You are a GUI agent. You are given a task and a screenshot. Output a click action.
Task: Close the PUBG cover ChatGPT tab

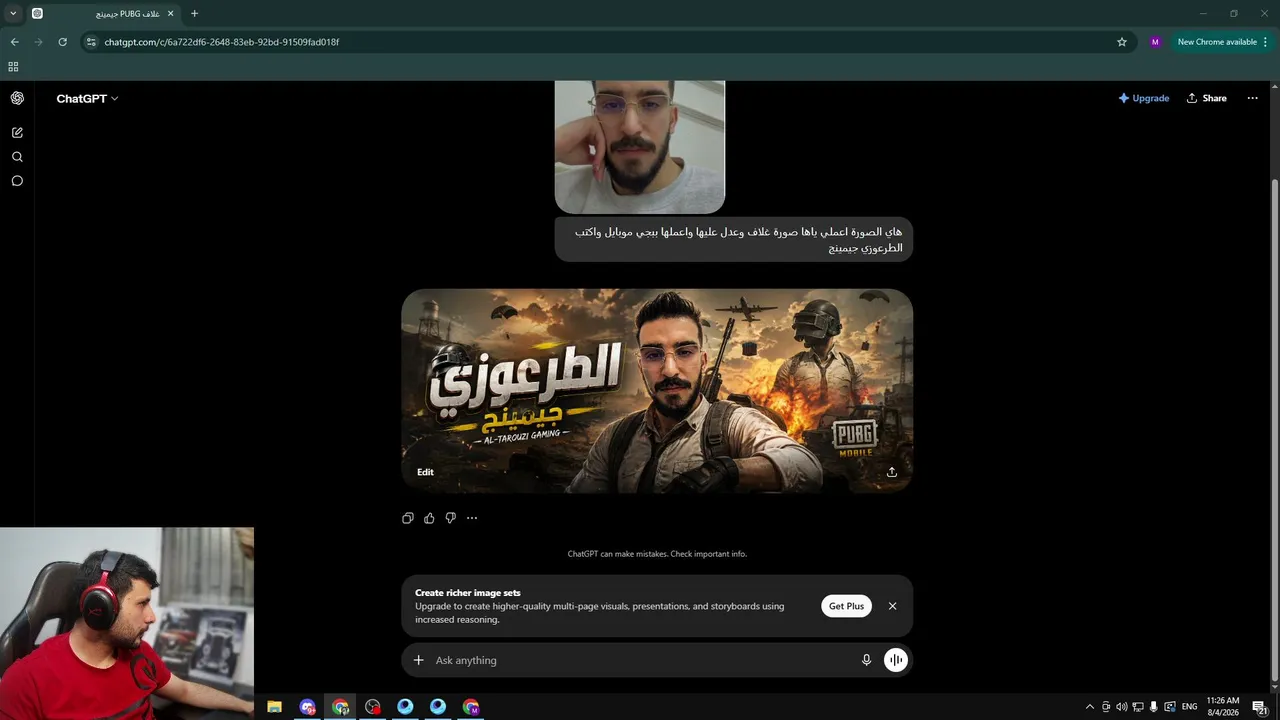(x=170, y=14)
